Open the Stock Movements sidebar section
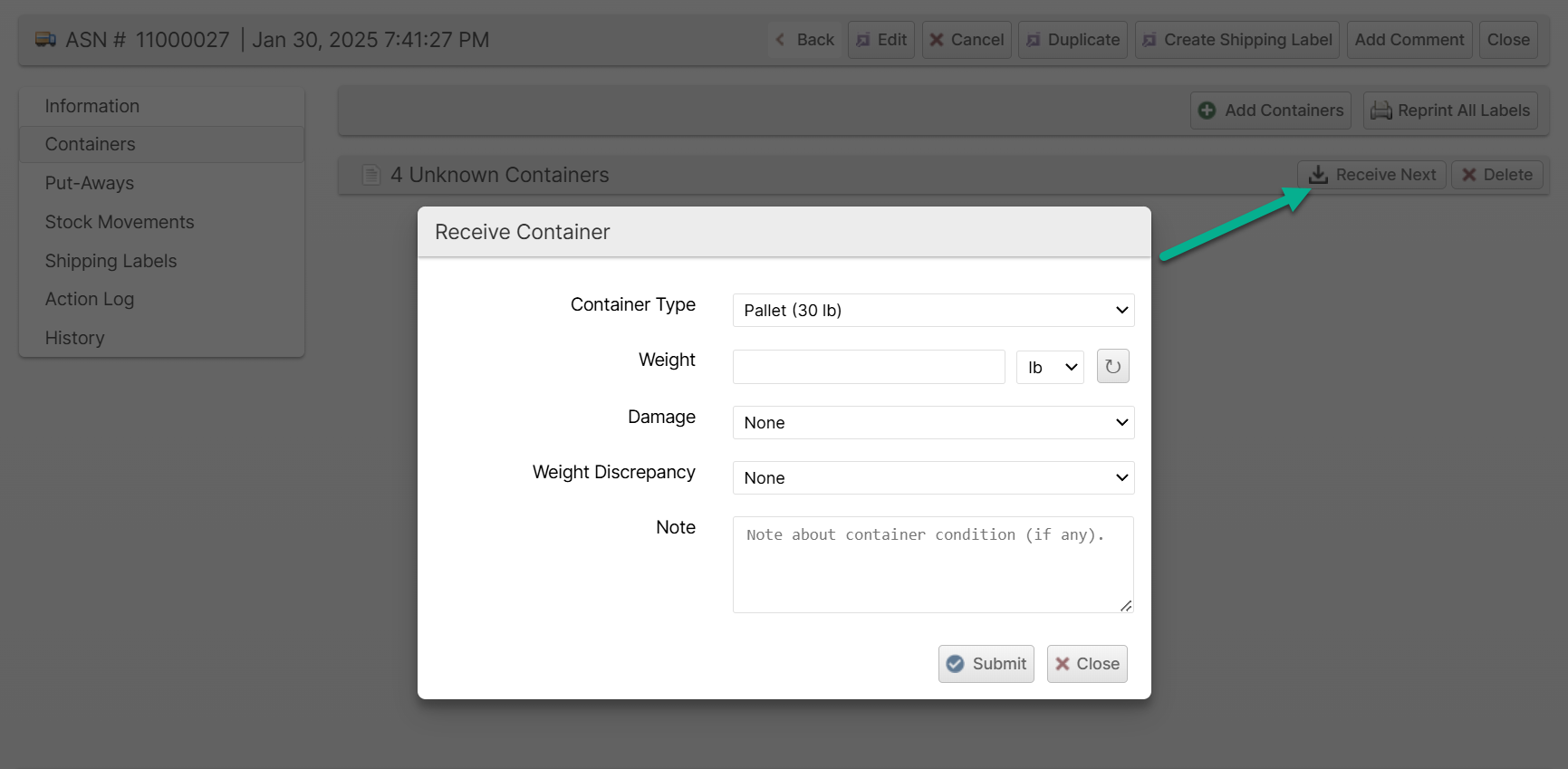The width and height of the screenshot is (1568, 769). [120, 222]
